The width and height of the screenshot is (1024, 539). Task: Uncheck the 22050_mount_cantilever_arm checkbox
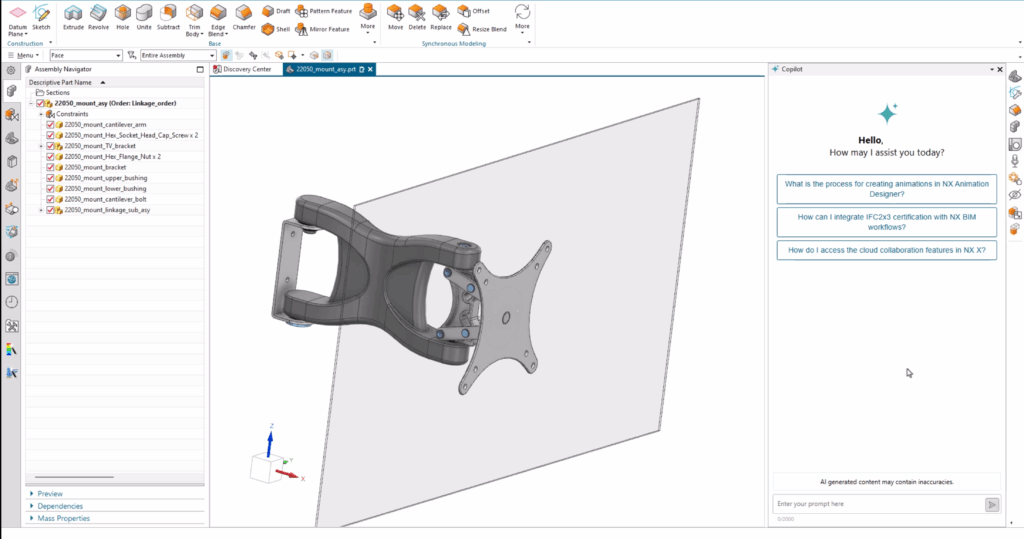(x=50, y=124)
